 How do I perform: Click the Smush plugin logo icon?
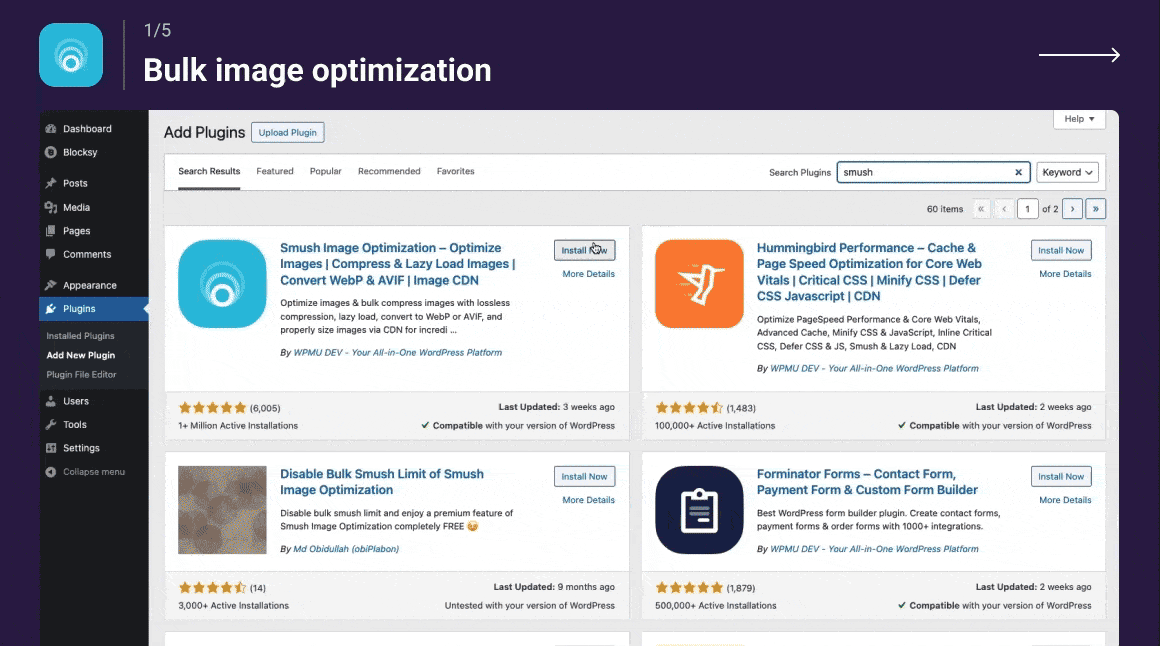click(x=222, y=284)
